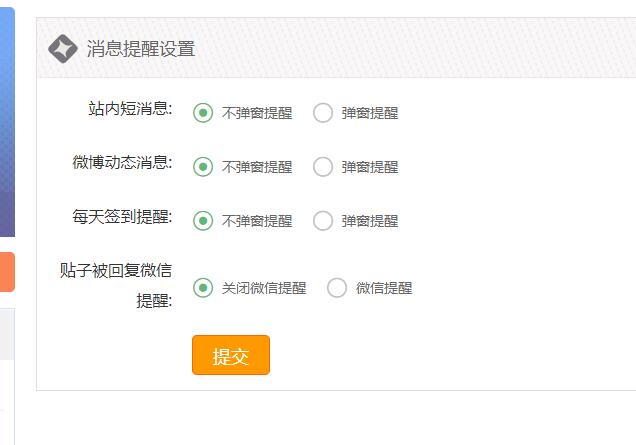Screen dimensions: 636x445
Task: Click the blue sidebar panel at left
Action: 7,120
